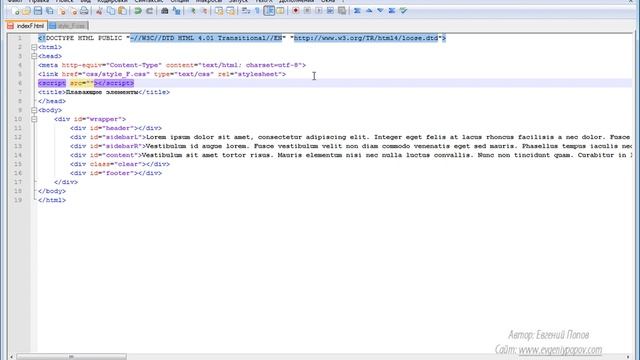Click the Save Recorded Macro icon
The image size is (640, 360).
pos(342,11)
